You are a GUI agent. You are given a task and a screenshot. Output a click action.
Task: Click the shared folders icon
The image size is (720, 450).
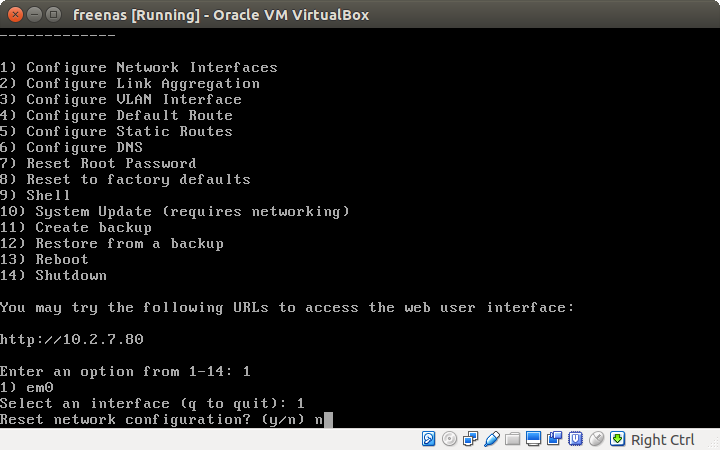pyautogui.click(x=512, y=439)
